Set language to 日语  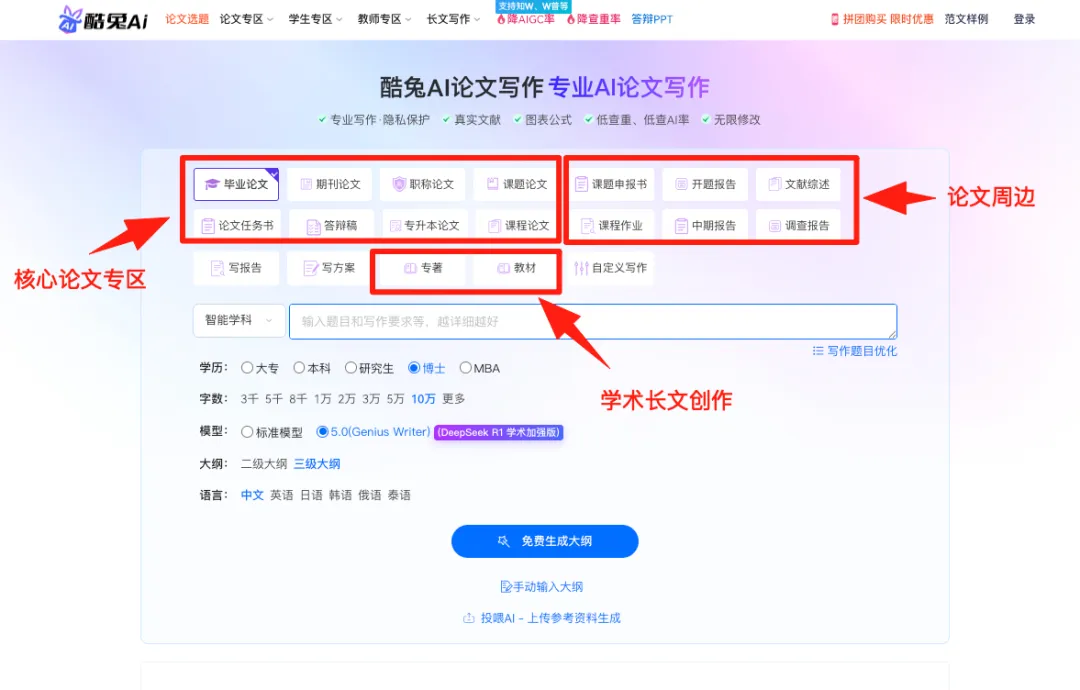(x=311, y=495)
